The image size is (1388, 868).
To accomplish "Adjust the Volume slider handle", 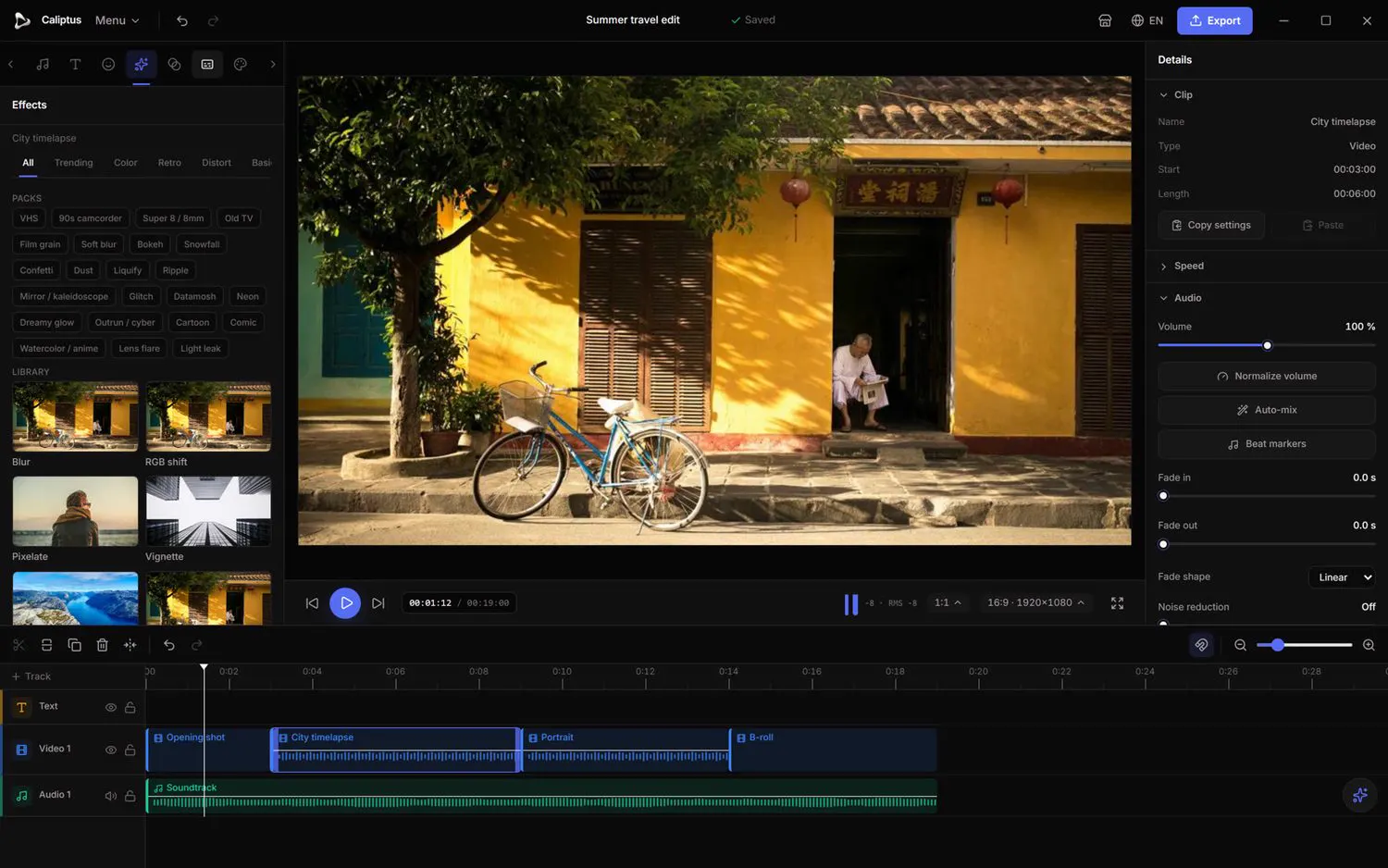I will [1267, 345].
